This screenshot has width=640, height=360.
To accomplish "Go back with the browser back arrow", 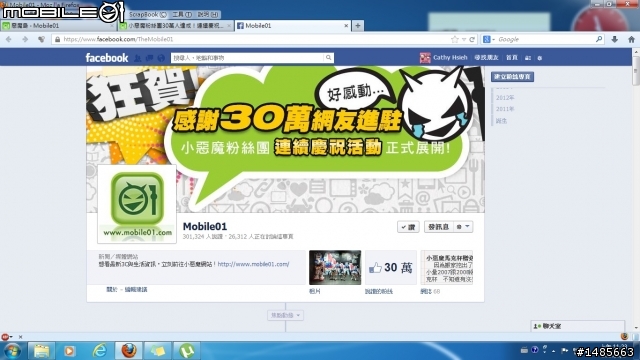I will 9,39.
